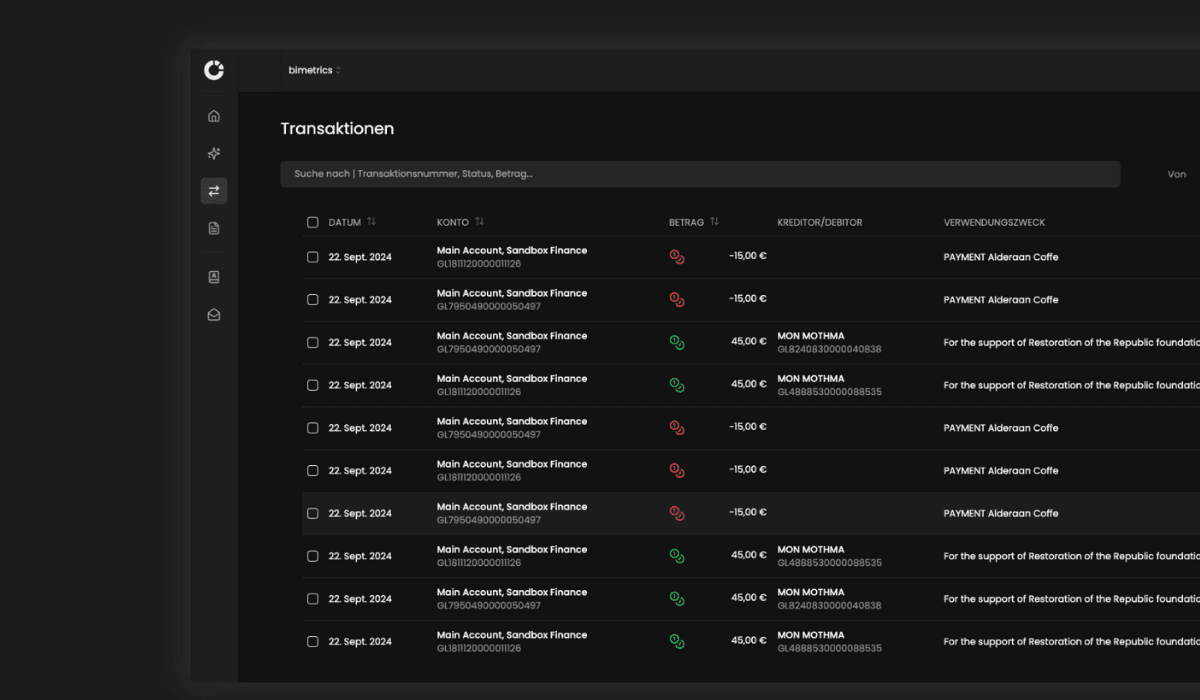Check the first transaction row checkbox
This screenshot has width=1200, height=700.
(313, 257)
